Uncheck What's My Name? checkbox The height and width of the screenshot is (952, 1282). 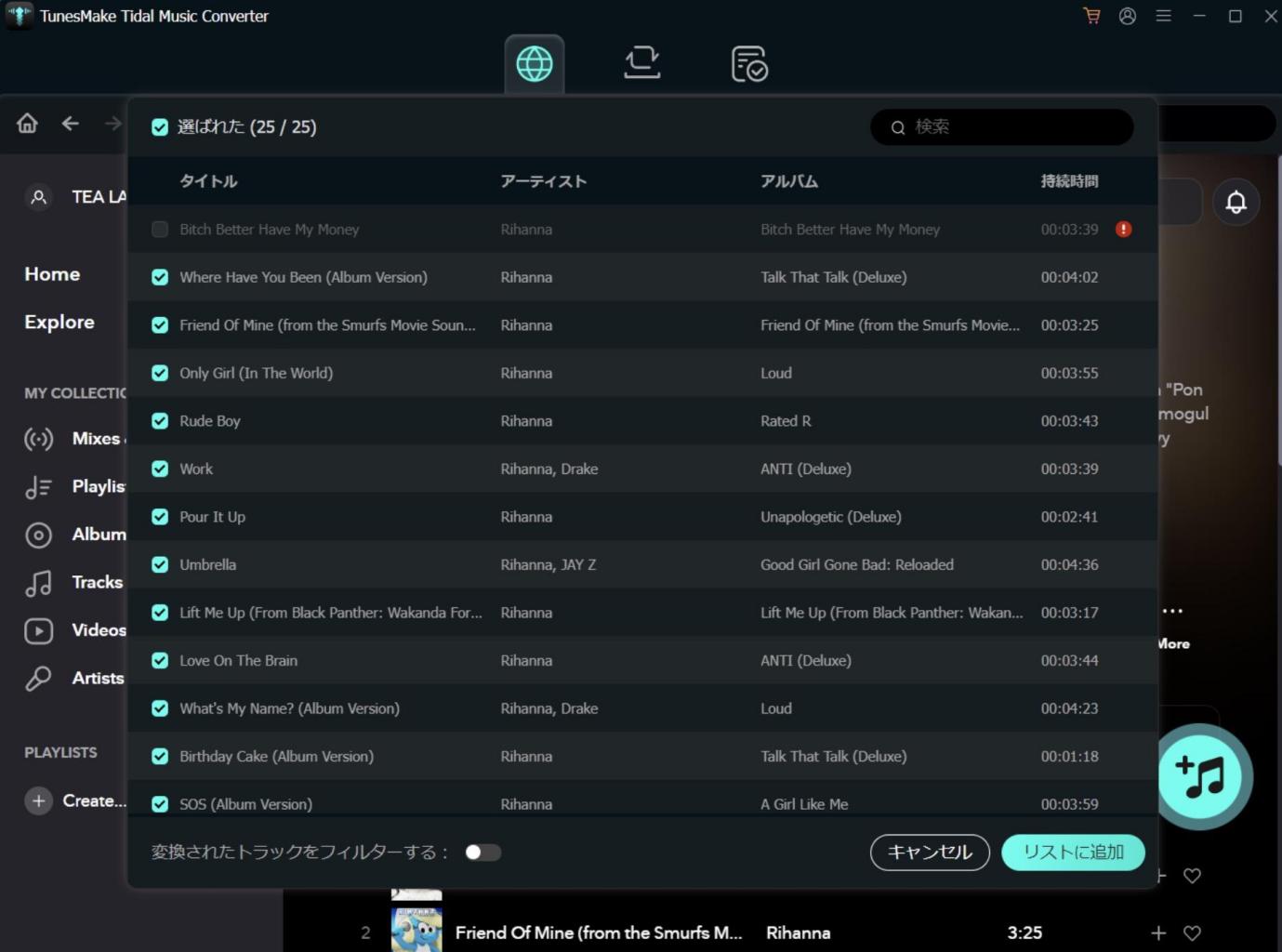(x=160, y=708)
